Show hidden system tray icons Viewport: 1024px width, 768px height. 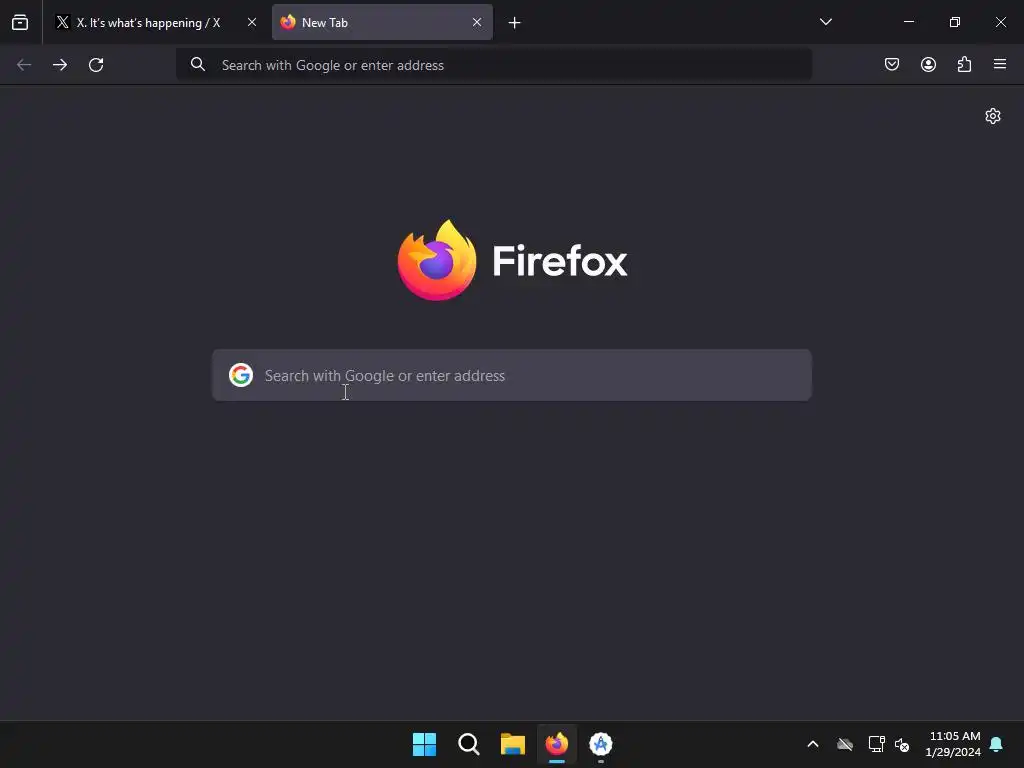(813, 744)
